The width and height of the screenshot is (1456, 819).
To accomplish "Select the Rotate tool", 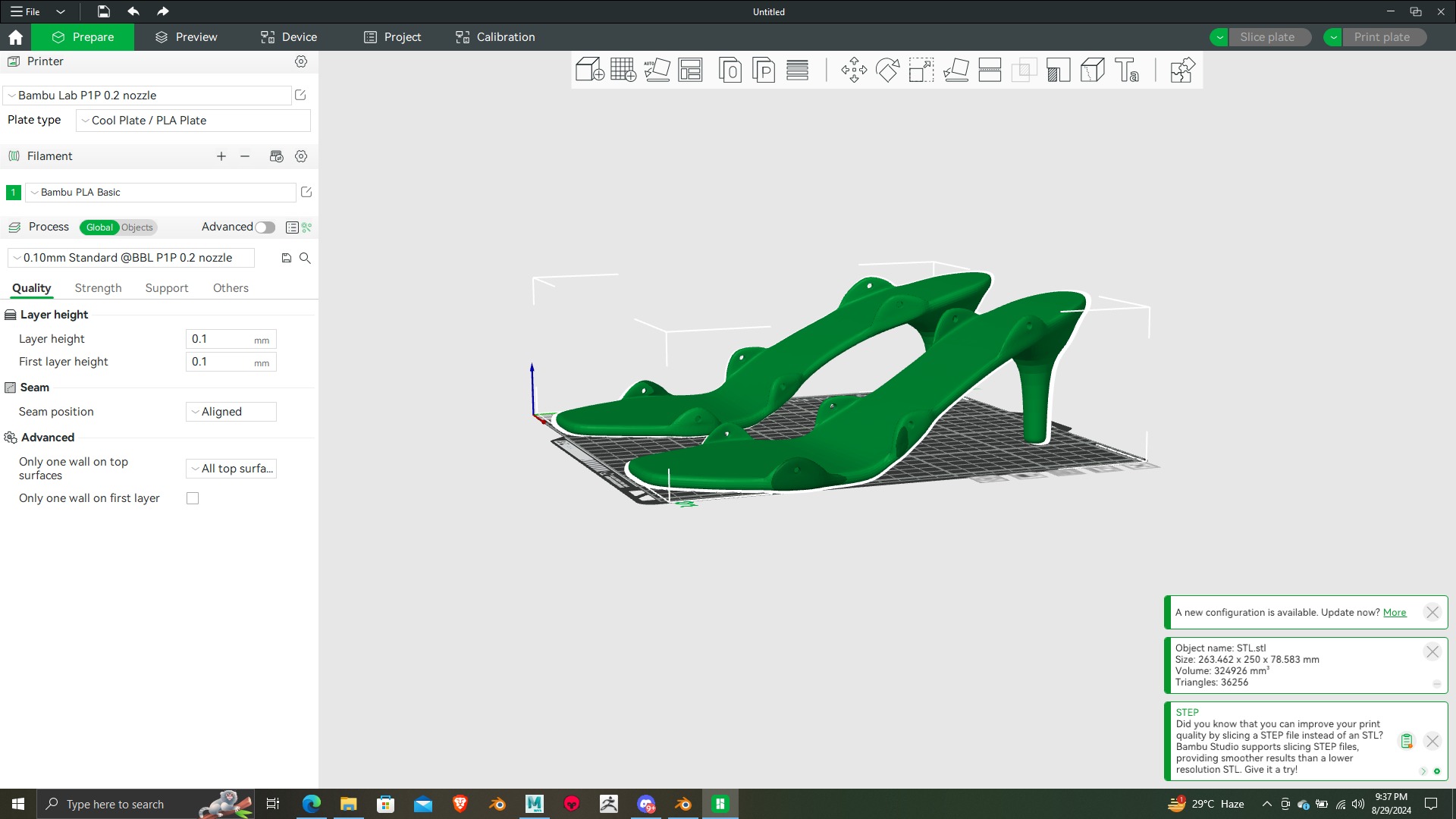I will pos(887,70).
